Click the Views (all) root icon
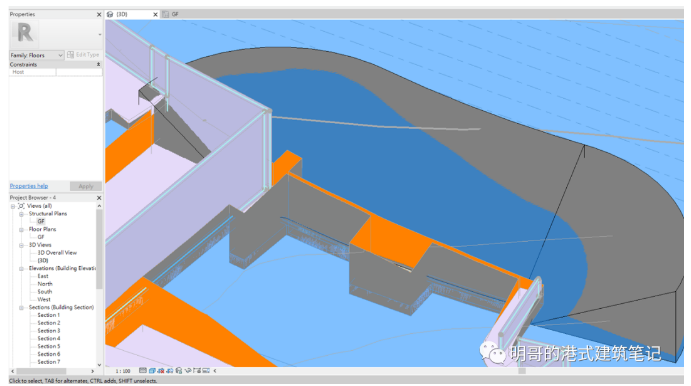 21,206
